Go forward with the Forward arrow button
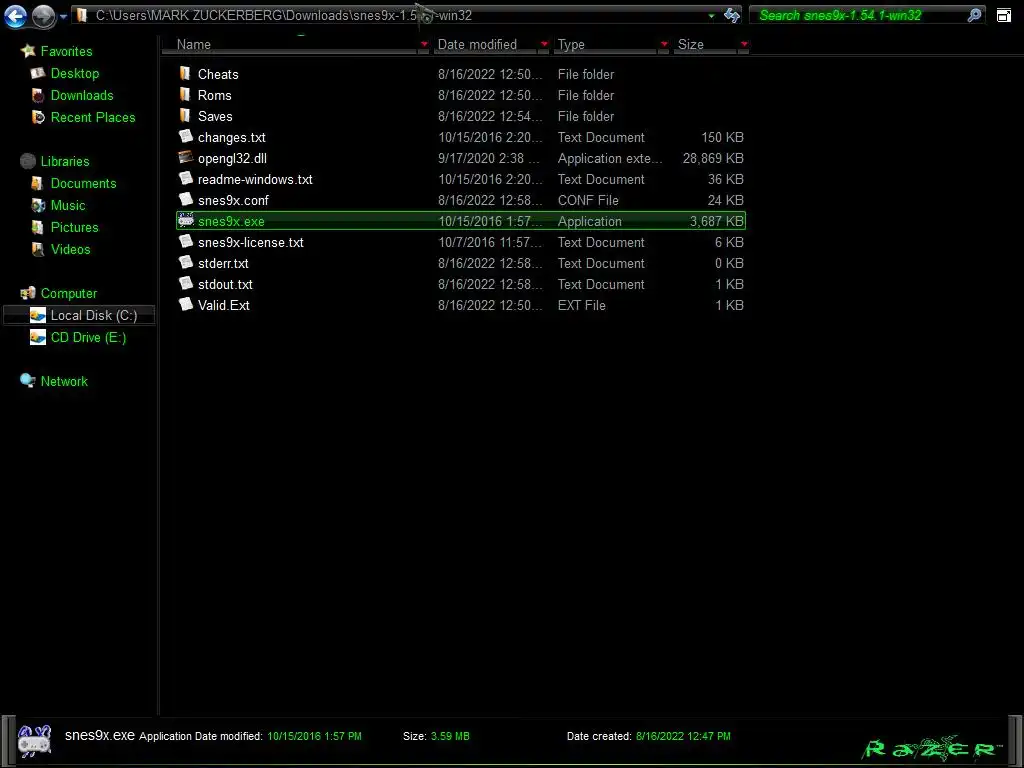The height and width of the screenshot is (768, 1024). [43, 16]
